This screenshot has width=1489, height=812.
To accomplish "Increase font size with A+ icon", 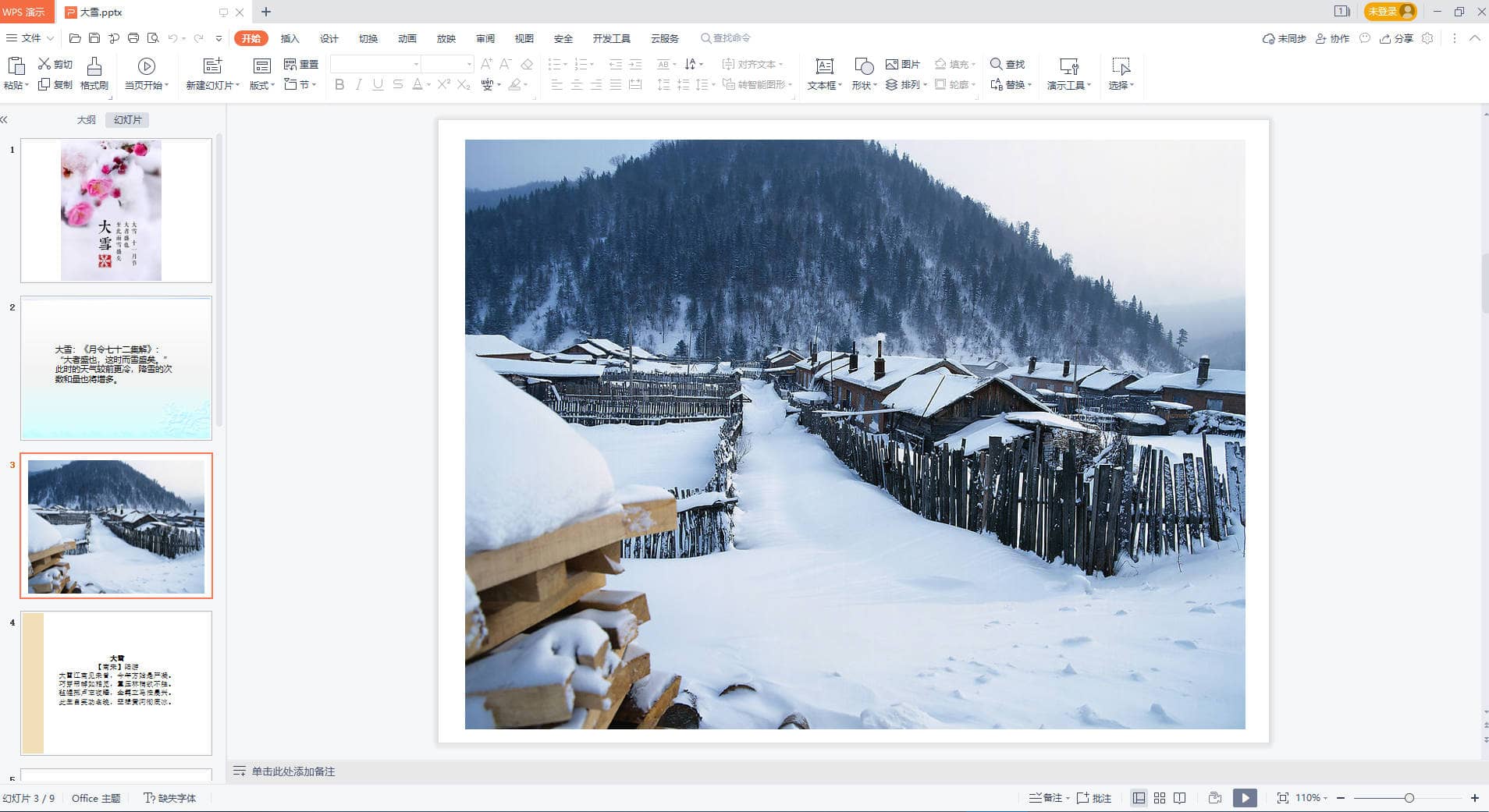I will point(486,64).
